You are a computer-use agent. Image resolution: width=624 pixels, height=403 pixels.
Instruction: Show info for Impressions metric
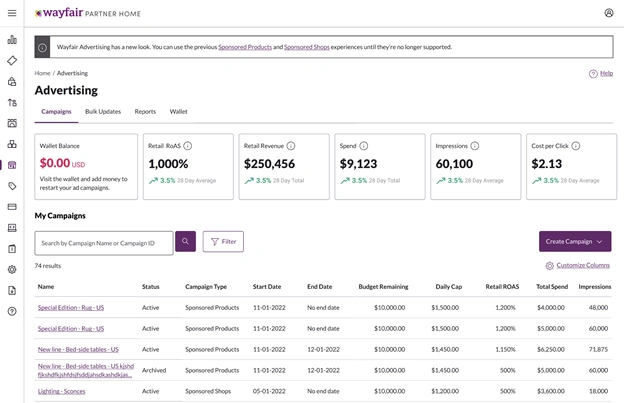coord(475,146)
